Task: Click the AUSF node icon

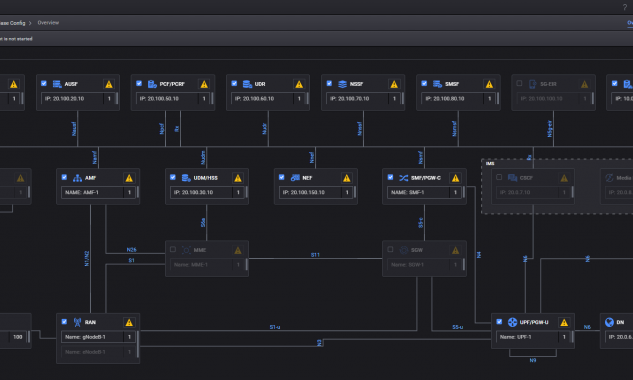Action: 57,84
